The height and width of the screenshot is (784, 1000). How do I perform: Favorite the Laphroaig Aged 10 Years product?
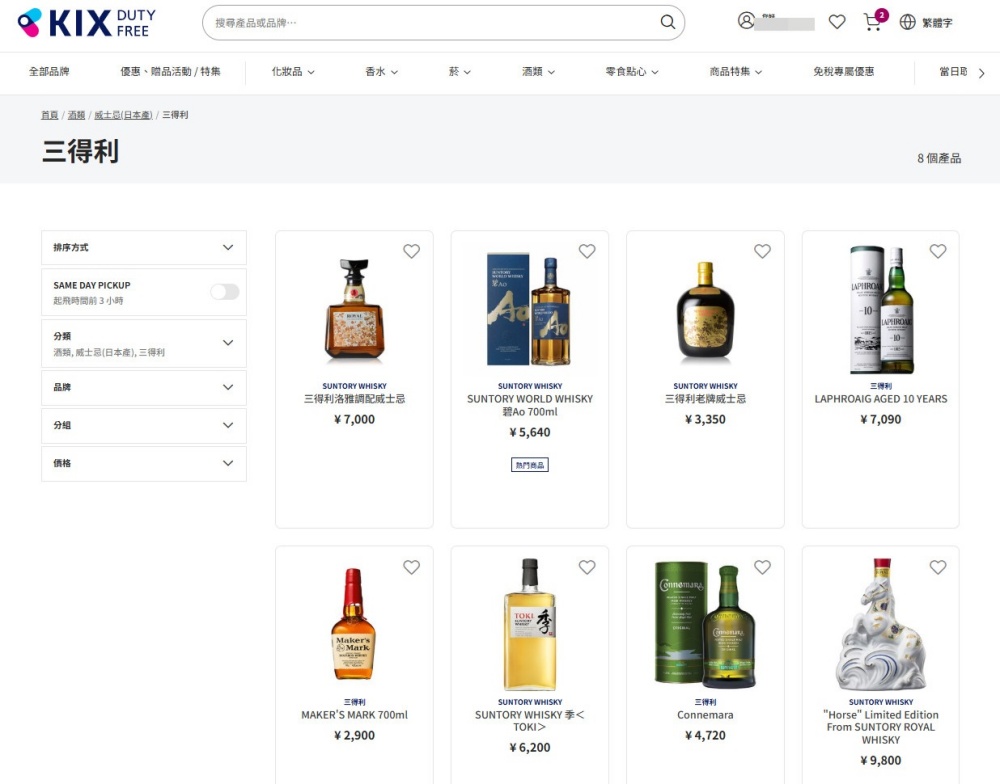937,251
